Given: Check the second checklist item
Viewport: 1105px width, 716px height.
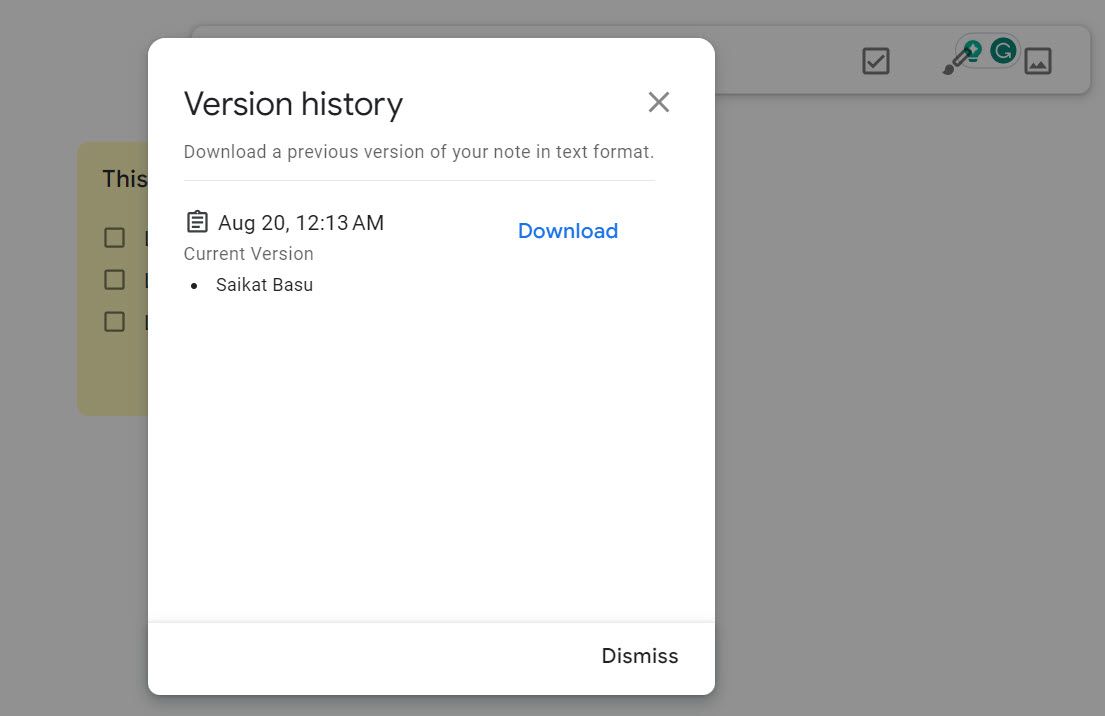Looking at the screenshot, I should pos(113,279).
